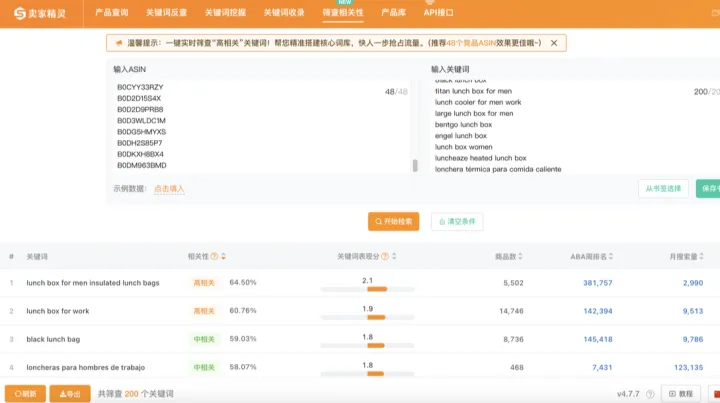Click the megaphone icon in the tip banner
The height and width of the screenshot is (403, 720).
[118, 43]
